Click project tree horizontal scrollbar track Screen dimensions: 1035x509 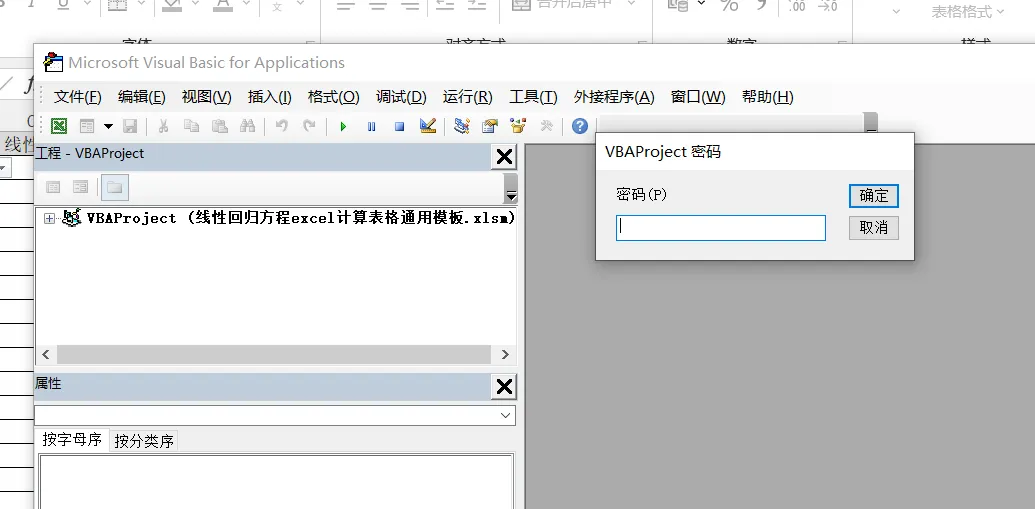[x=274, y=355]
